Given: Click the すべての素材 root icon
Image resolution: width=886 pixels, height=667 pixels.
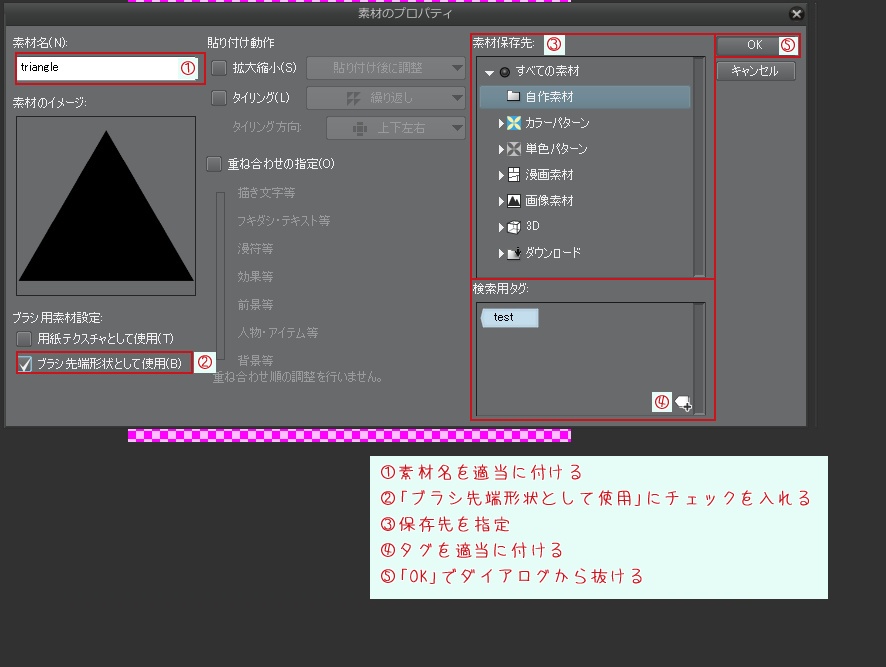Looking at the screenshot, I should tap(505, 72).
